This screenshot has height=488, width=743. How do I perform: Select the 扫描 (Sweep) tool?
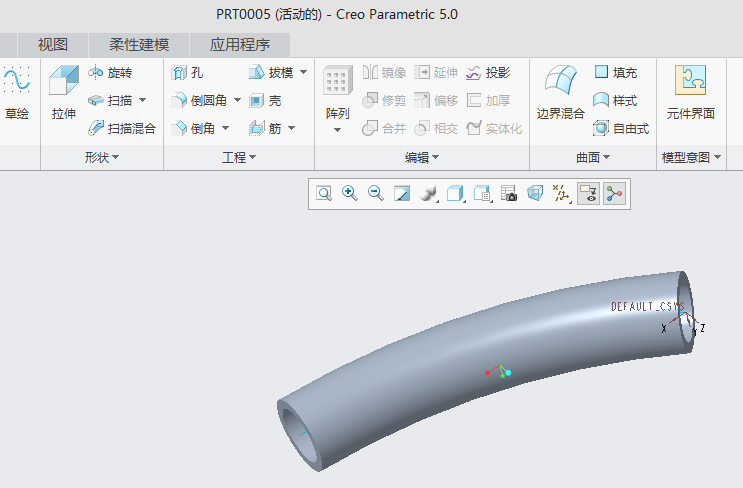111,100
